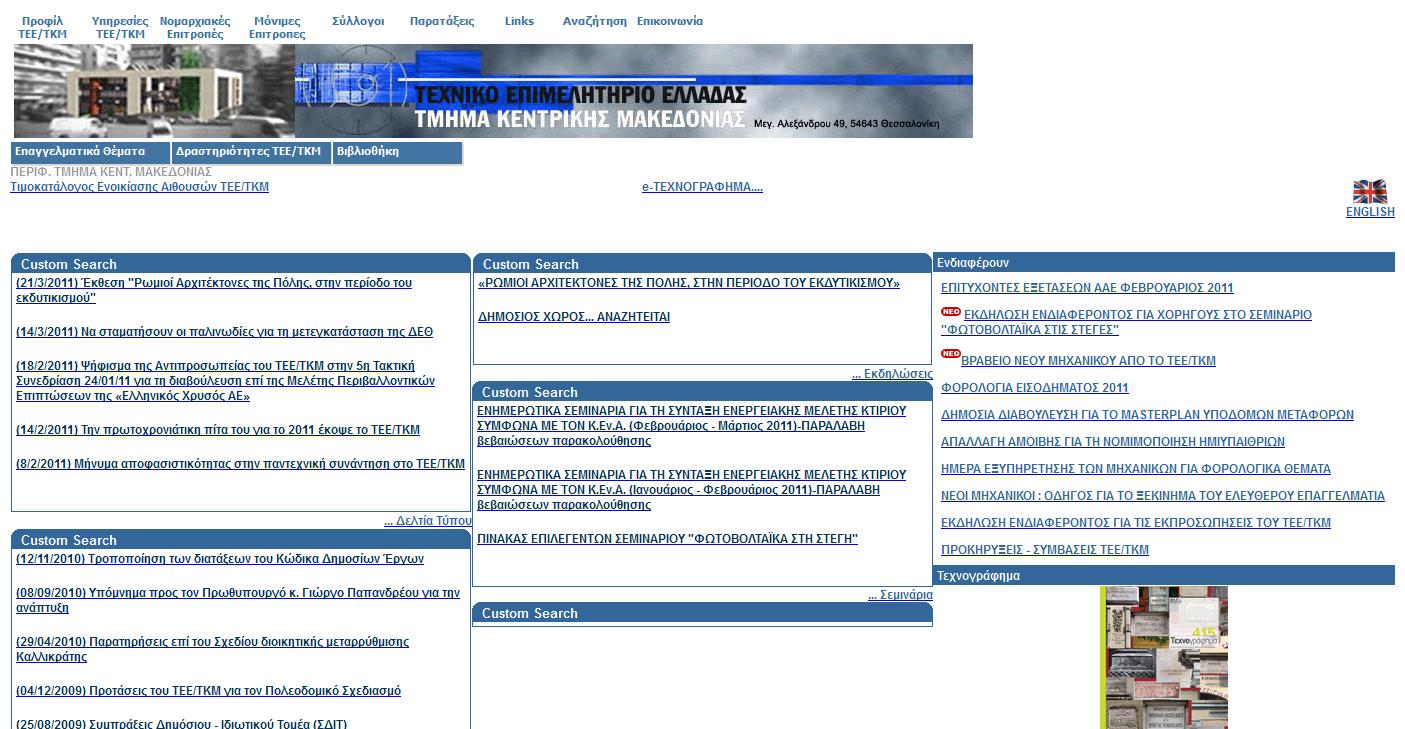Show more events via Εκδηλώσεις link
The image size is (1405, 729).
pyautogui.click(x=891, y=374)
